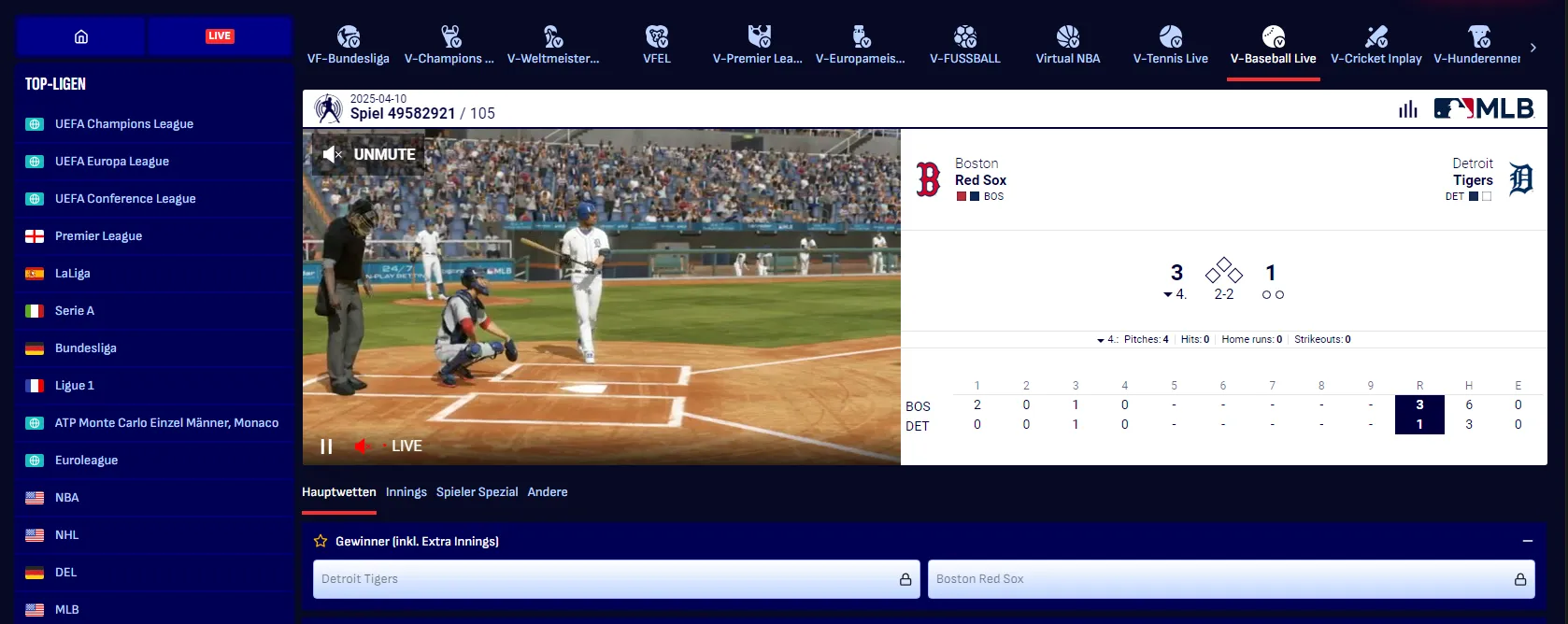Screen dimensions: 1568x624
Task: Favorite the Gewinner market star
Action: click(321, 541)
